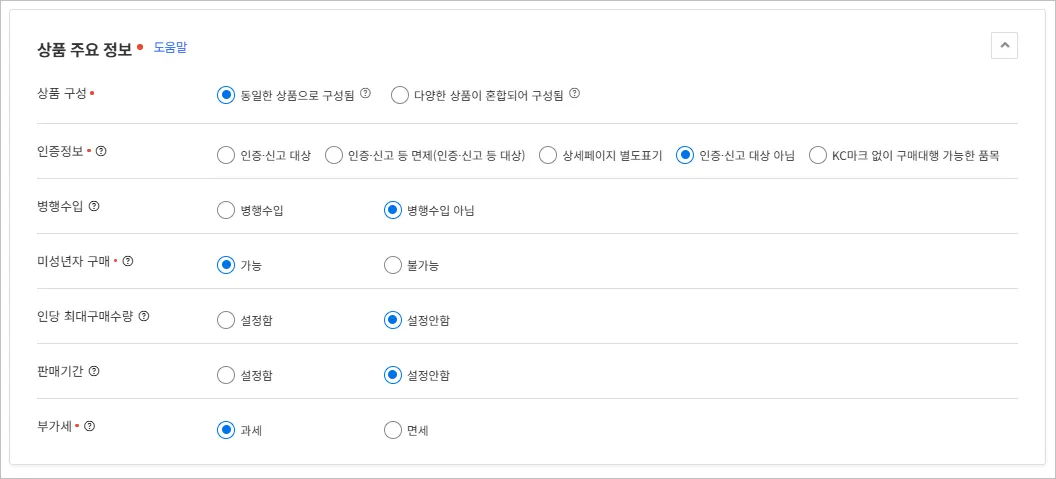Collapse the 상품 주요 정보 section
Image resolution: width=1056 pixels, height=479 pixels.
pos(1004,45)
